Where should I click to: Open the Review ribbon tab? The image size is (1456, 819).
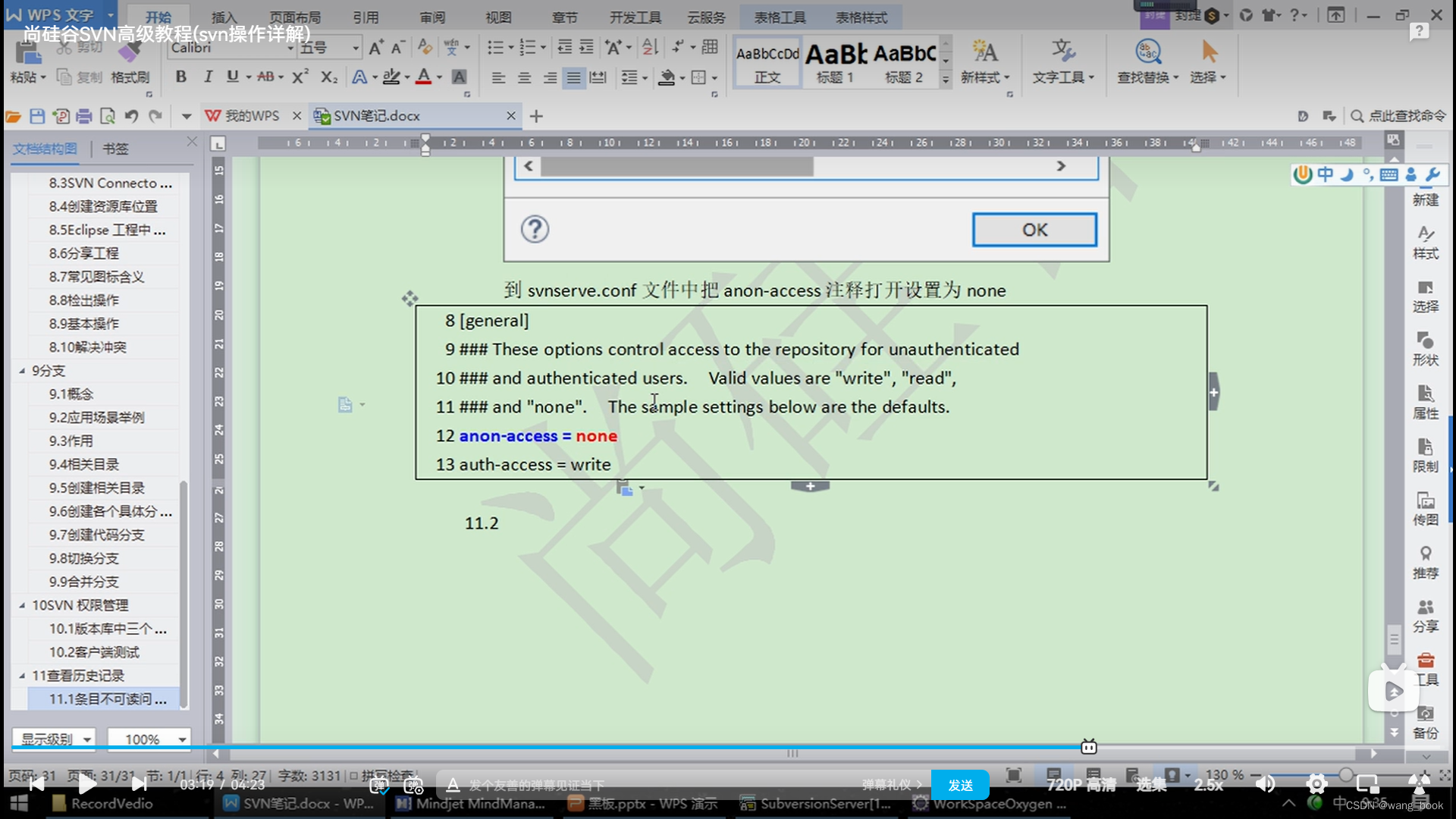pyautogui.click(x=432, y=17)
